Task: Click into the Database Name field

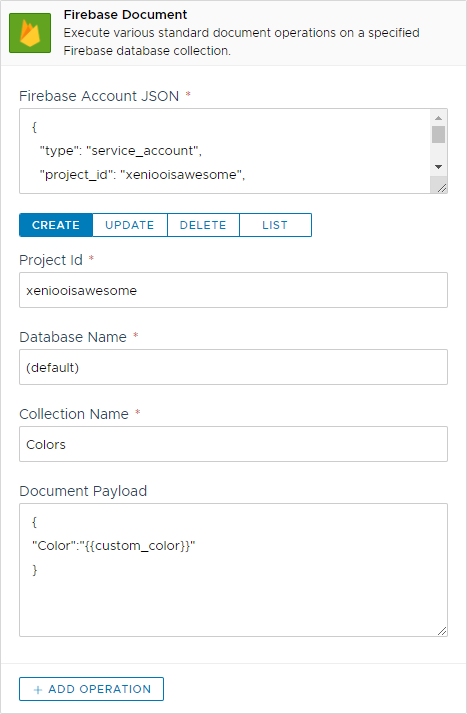Action: (x=233, y=367)
